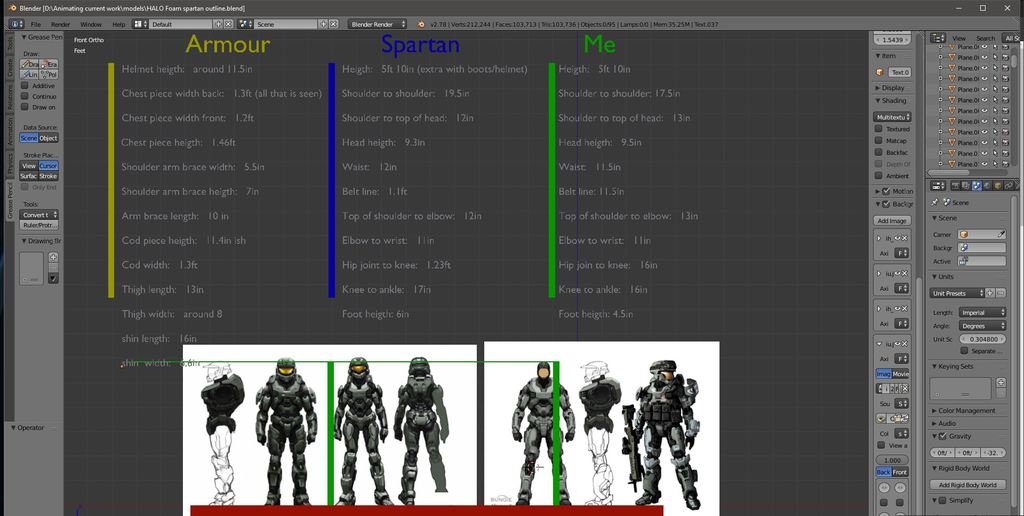
Task: Click the Text.0 object name field
Action: coord(900,72)
